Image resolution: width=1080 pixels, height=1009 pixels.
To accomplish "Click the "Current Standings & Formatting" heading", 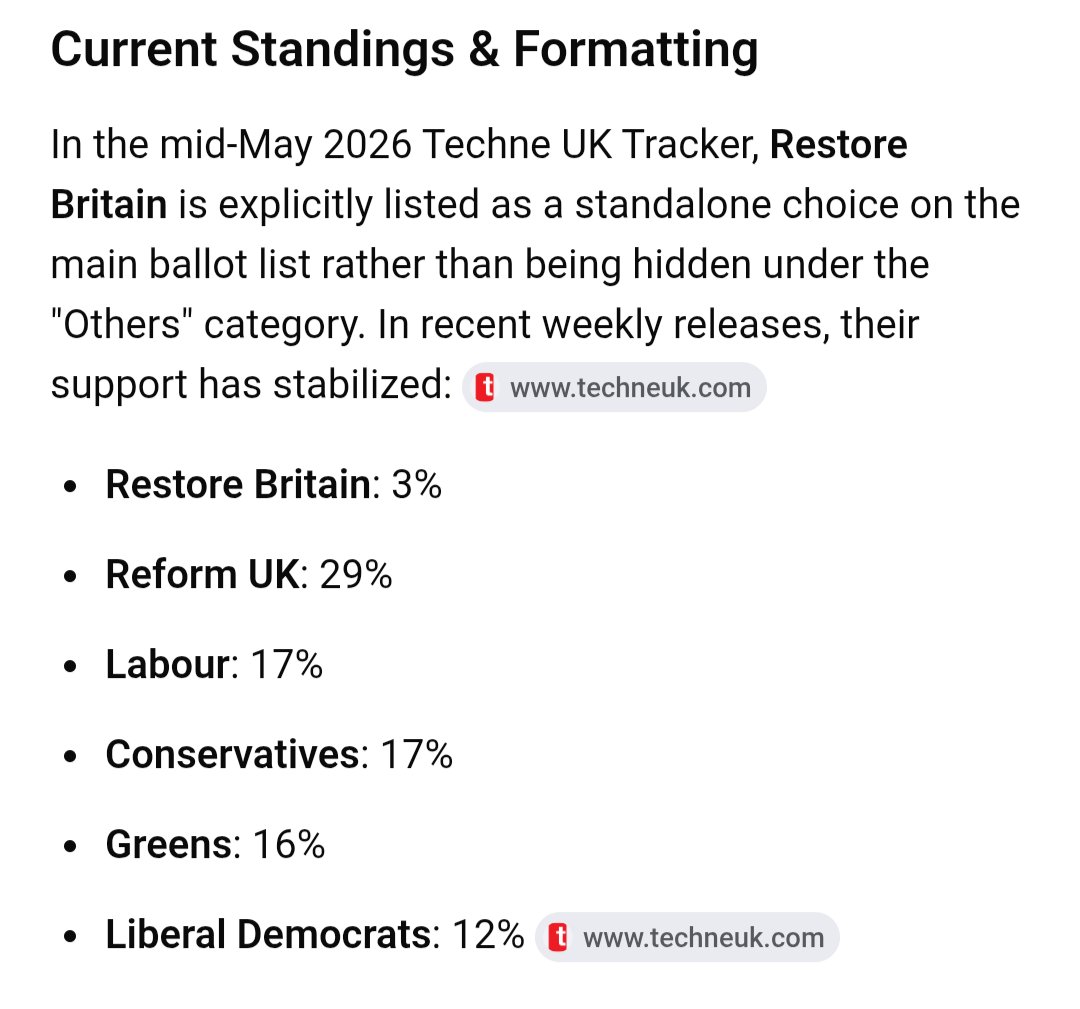I will 404,50.
